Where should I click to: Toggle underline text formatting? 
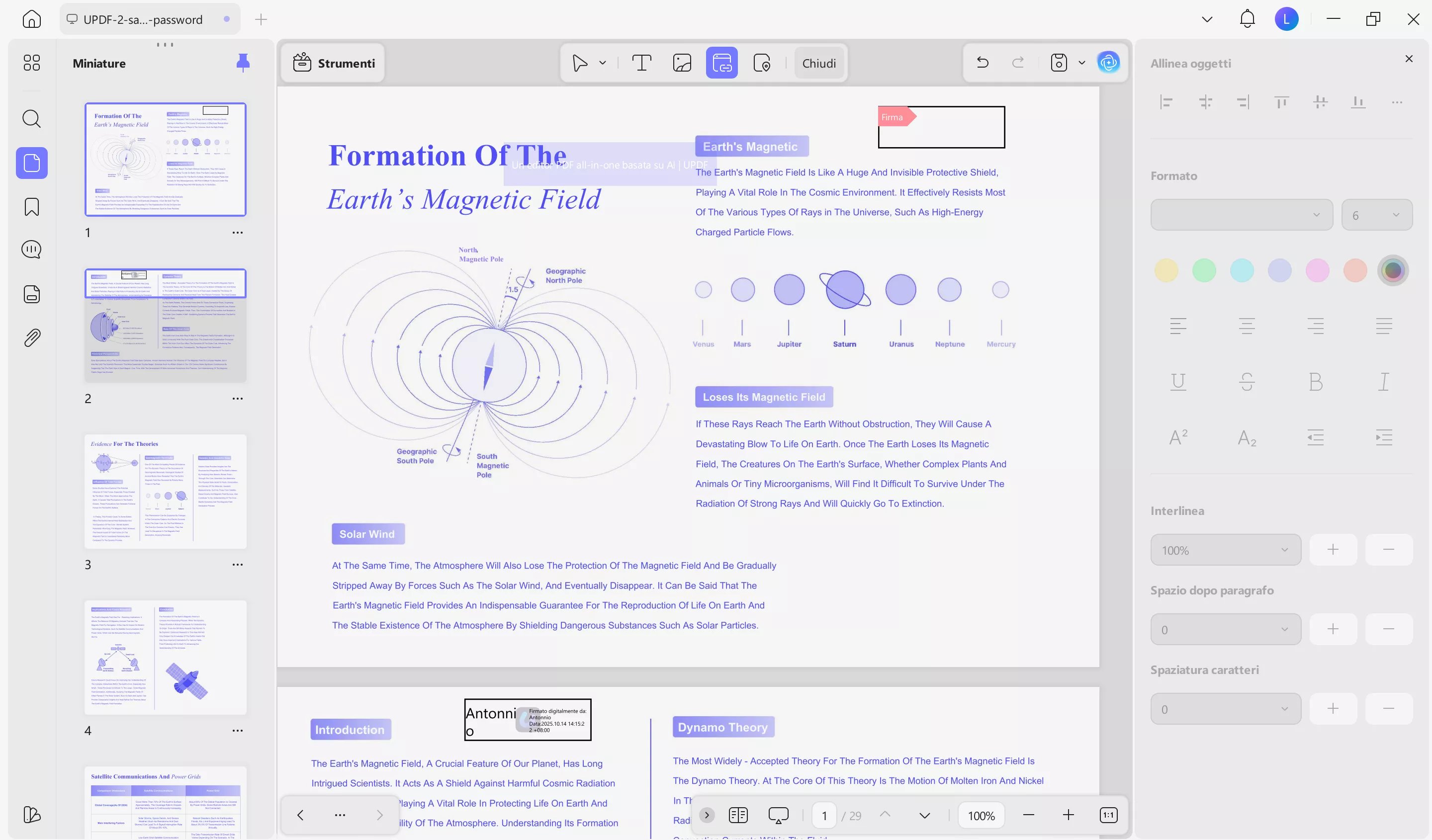pos(1178,382)
